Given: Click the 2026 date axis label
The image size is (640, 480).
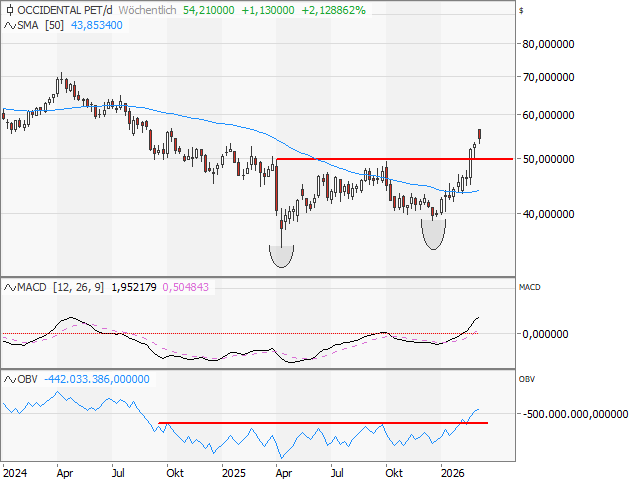Looking at the screenshot, I should (x=453, y=473).
